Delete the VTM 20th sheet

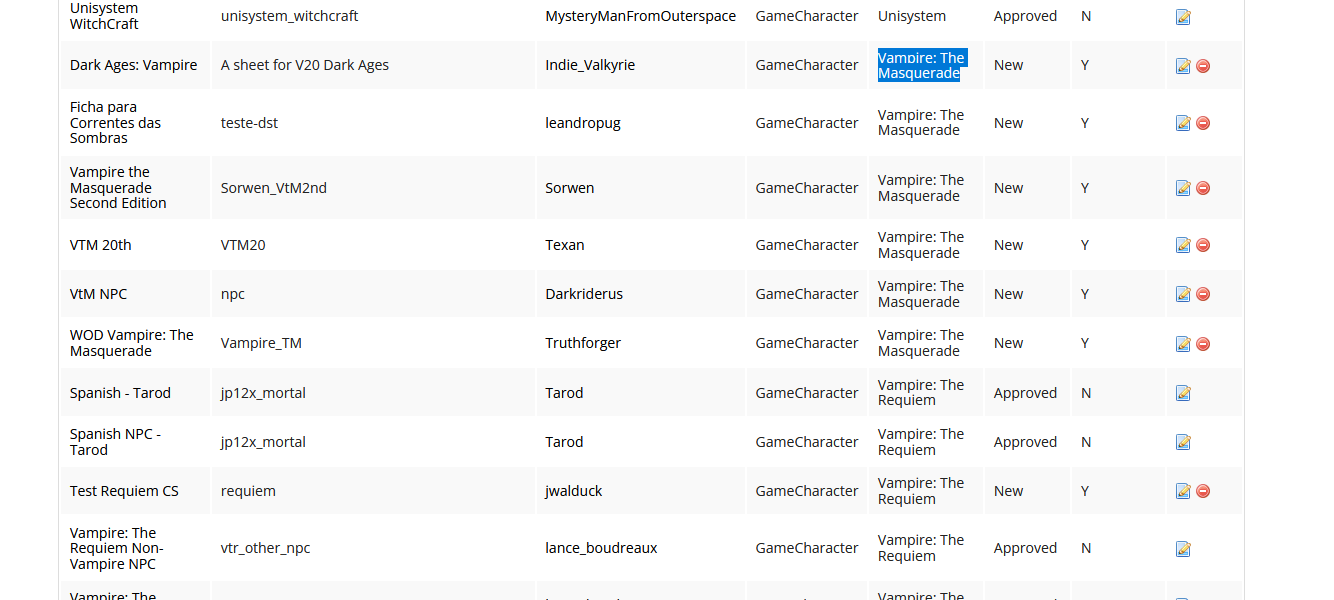1203,245
